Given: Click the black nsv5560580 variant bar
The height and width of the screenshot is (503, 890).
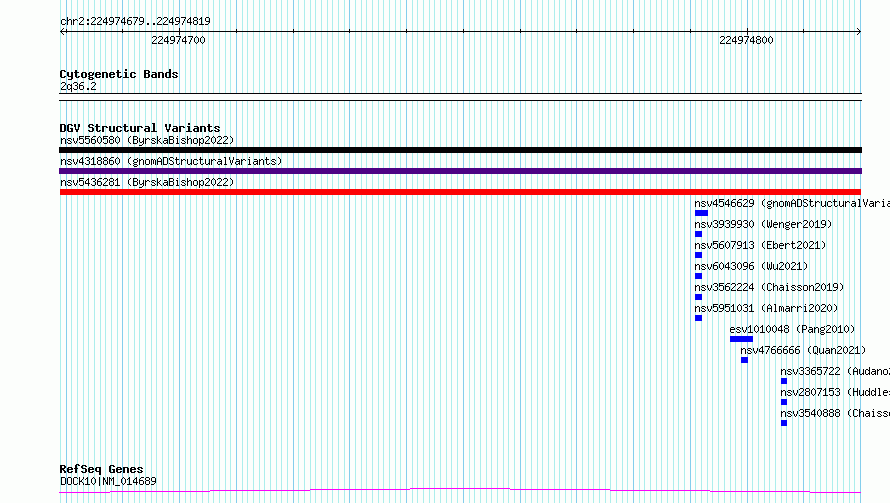Looking at the screenshot, I should [x=460, y=150].
